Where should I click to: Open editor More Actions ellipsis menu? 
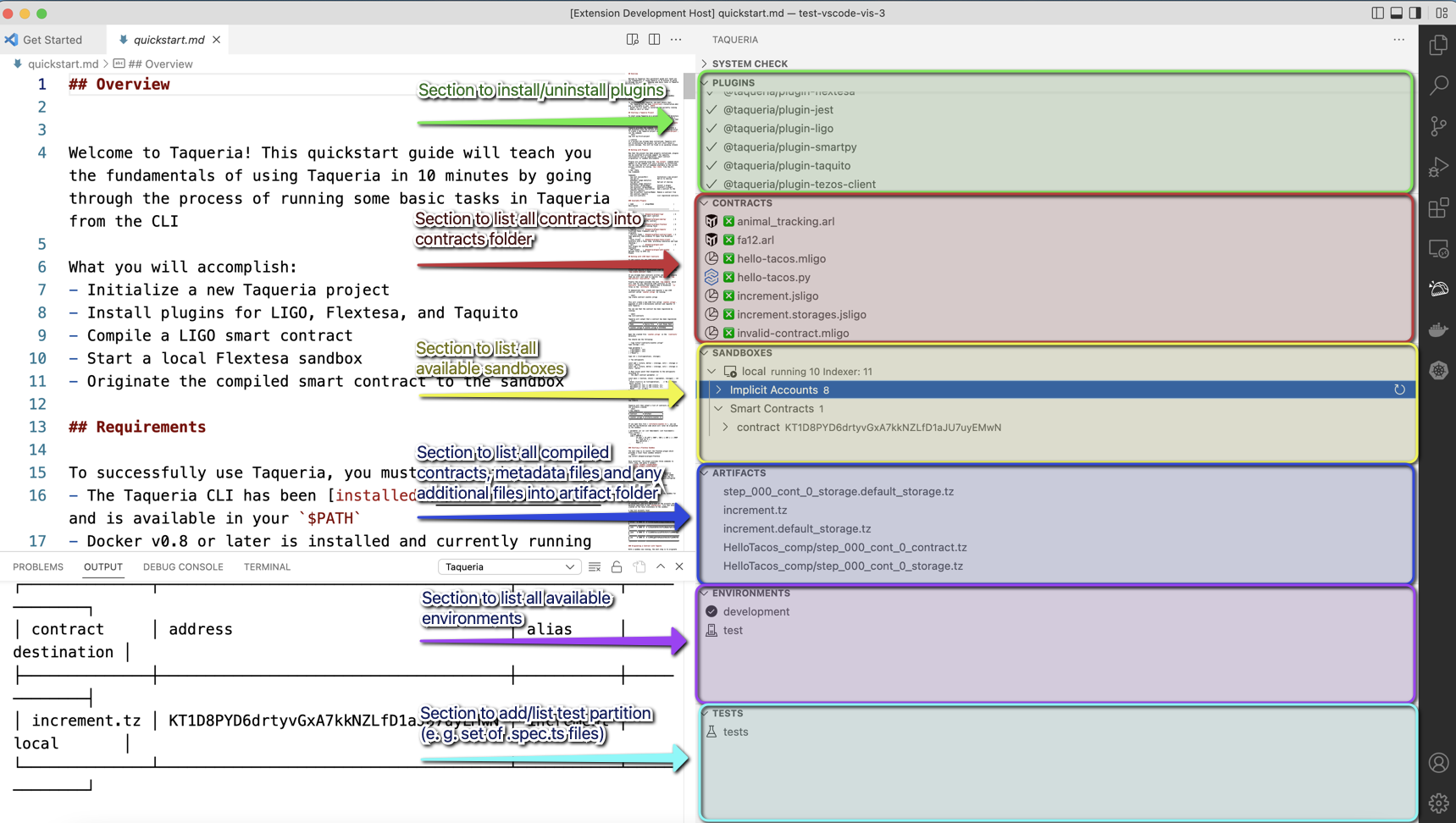(676, 39)
